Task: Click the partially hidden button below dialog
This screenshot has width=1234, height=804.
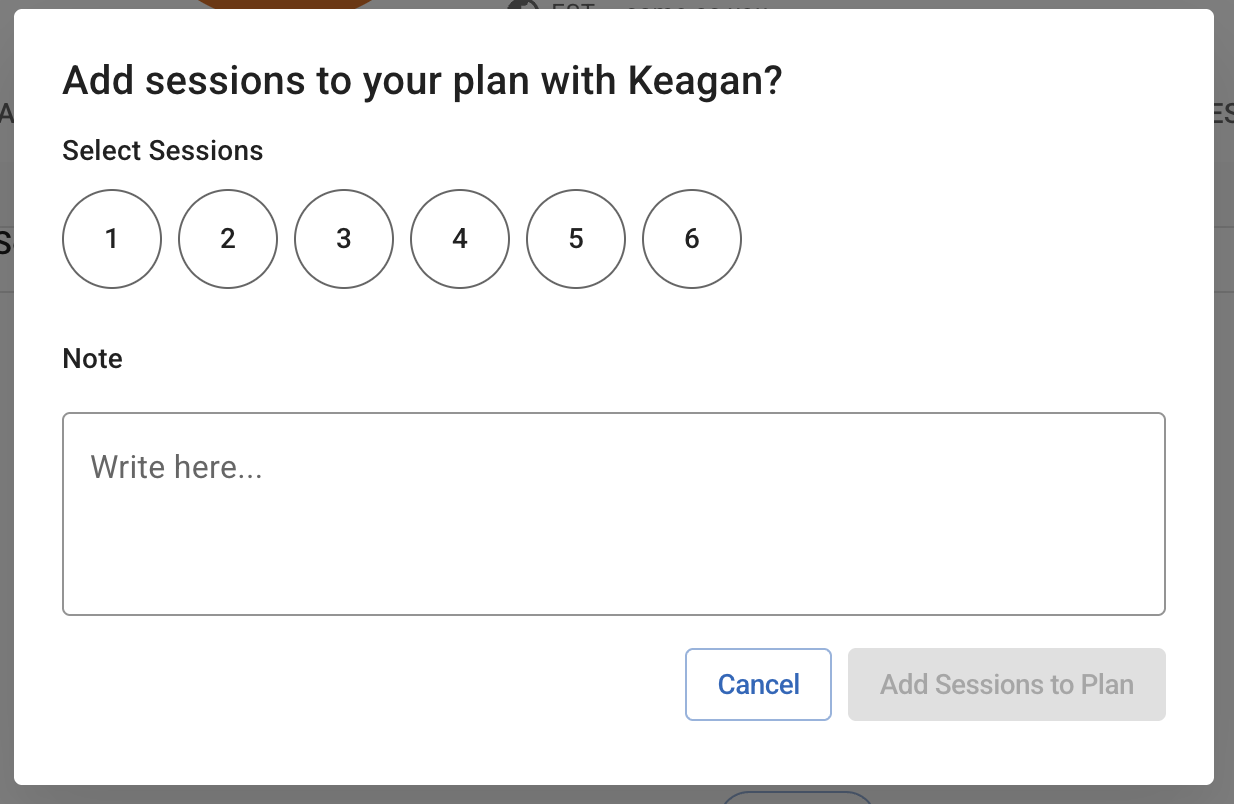Action: (x=797, y=797)
